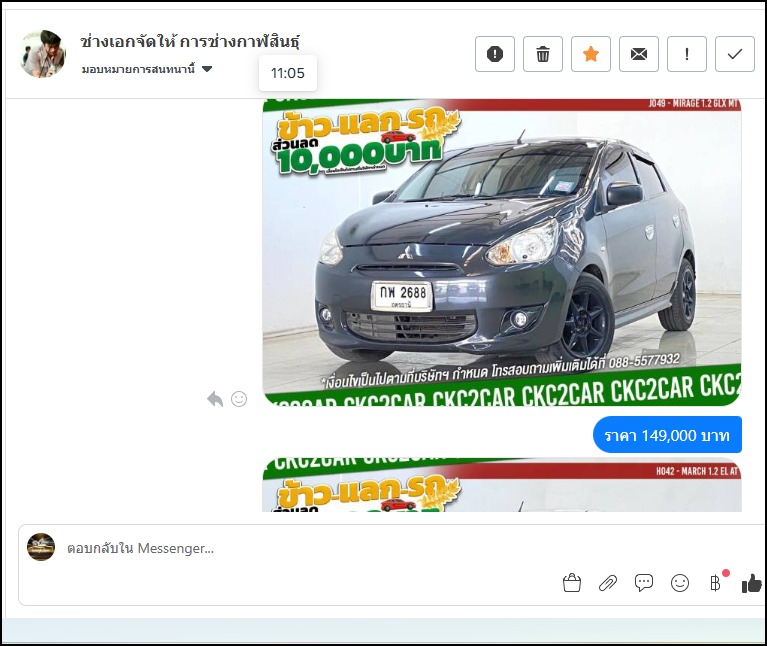Click the ราคา 149,000 บาท message bubble

667,435
